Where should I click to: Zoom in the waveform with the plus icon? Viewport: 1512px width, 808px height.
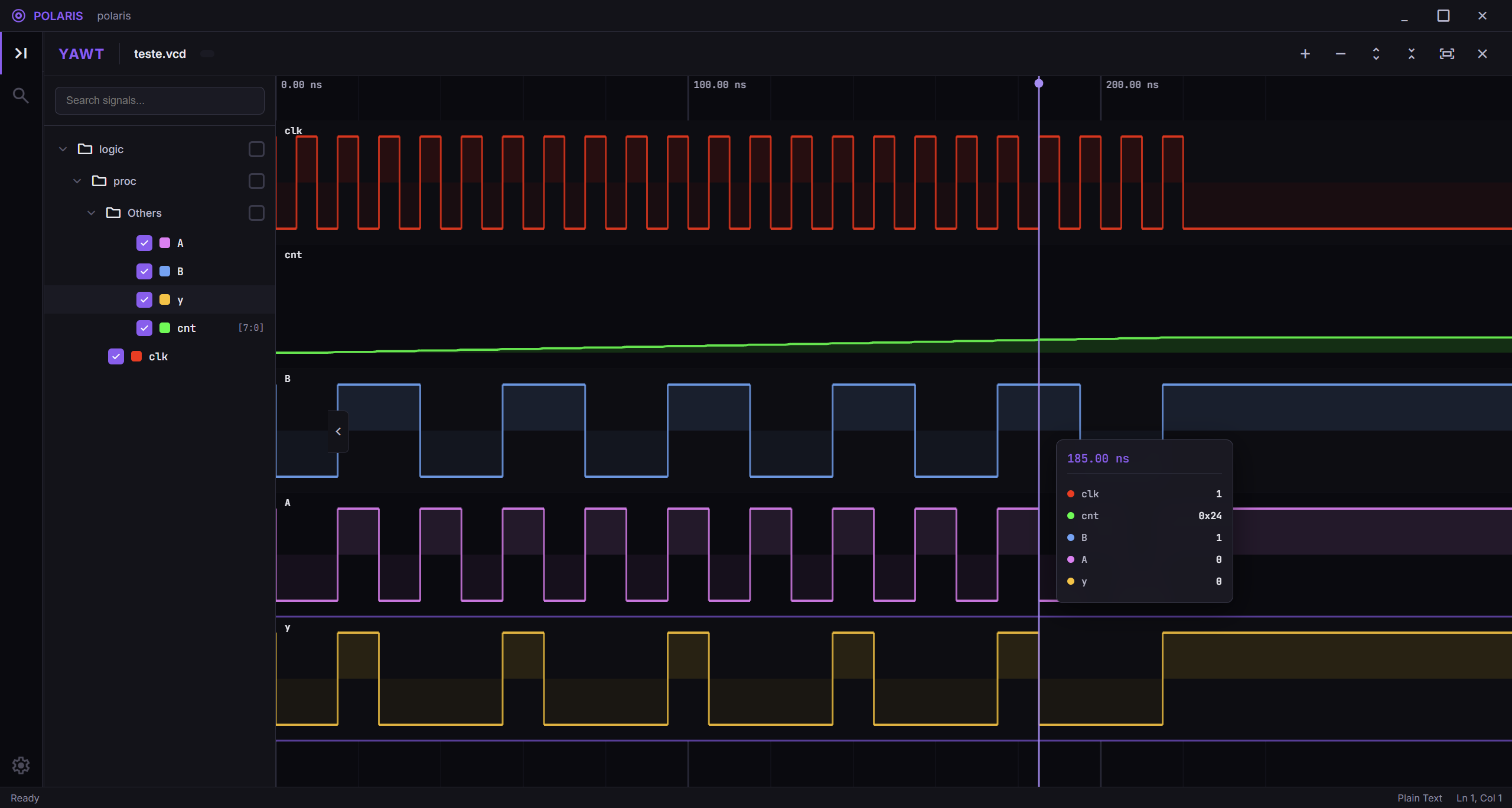point(1305,54)
